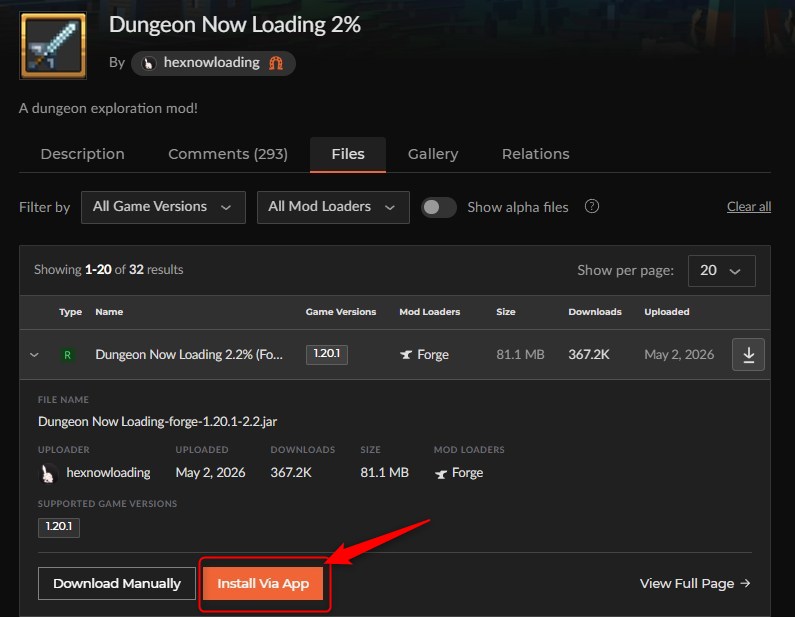
Task: Open the Comments (293) tab
Action: (x=228, y=154)
